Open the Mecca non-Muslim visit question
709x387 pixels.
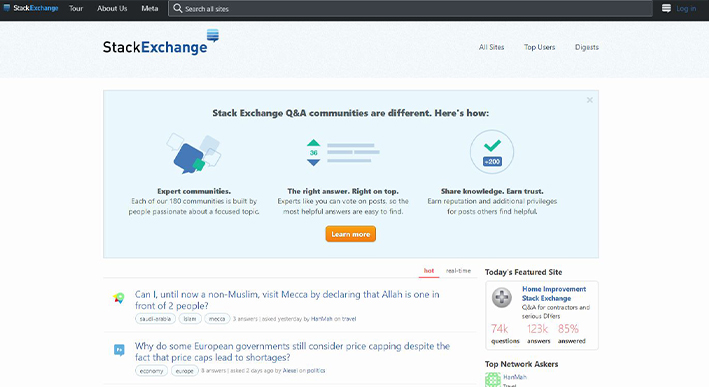(287, 300)
